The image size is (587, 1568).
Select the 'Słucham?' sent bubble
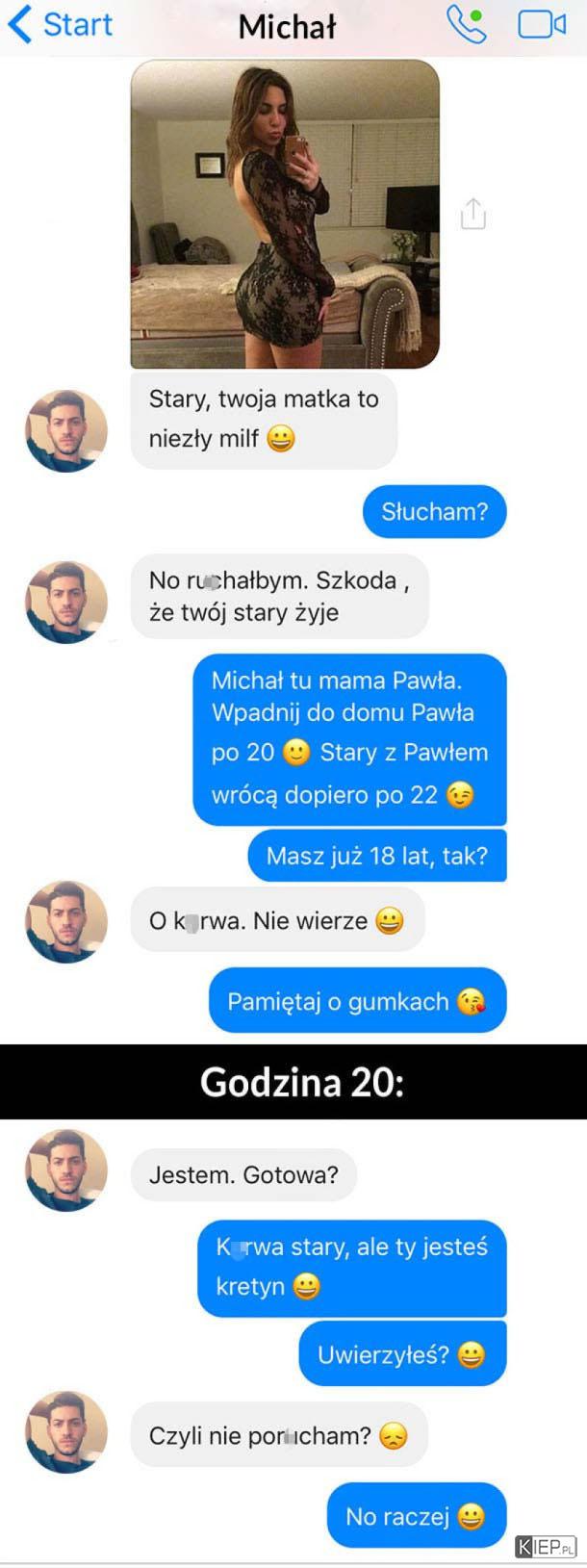[434, 512]
